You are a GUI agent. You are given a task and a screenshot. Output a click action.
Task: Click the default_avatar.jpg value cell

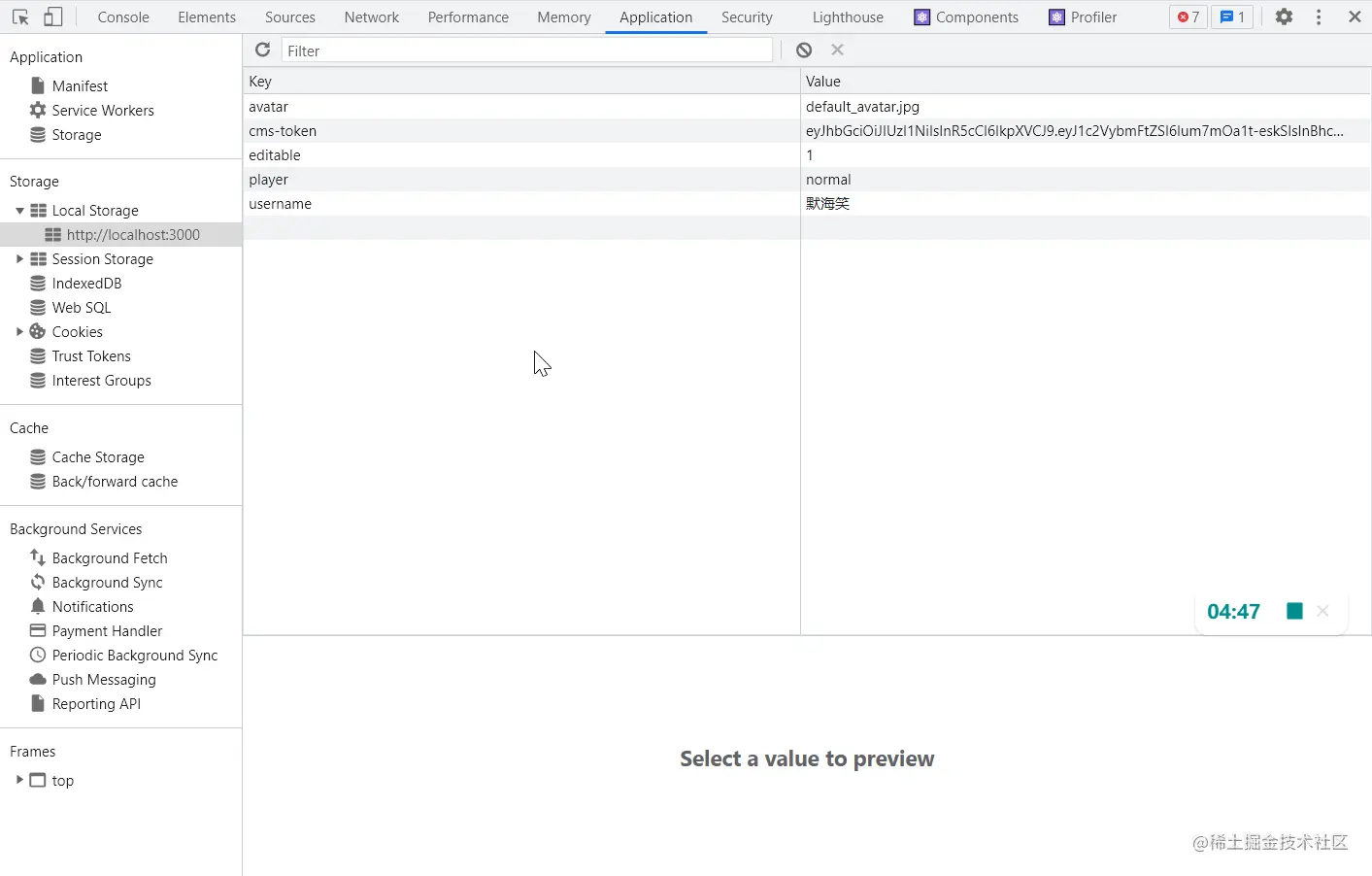(1086, 107)
